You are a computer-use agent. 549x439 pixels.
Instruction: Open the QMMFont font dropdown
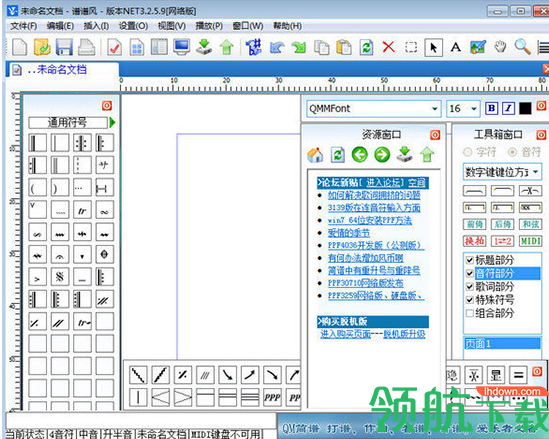(435, 109)
